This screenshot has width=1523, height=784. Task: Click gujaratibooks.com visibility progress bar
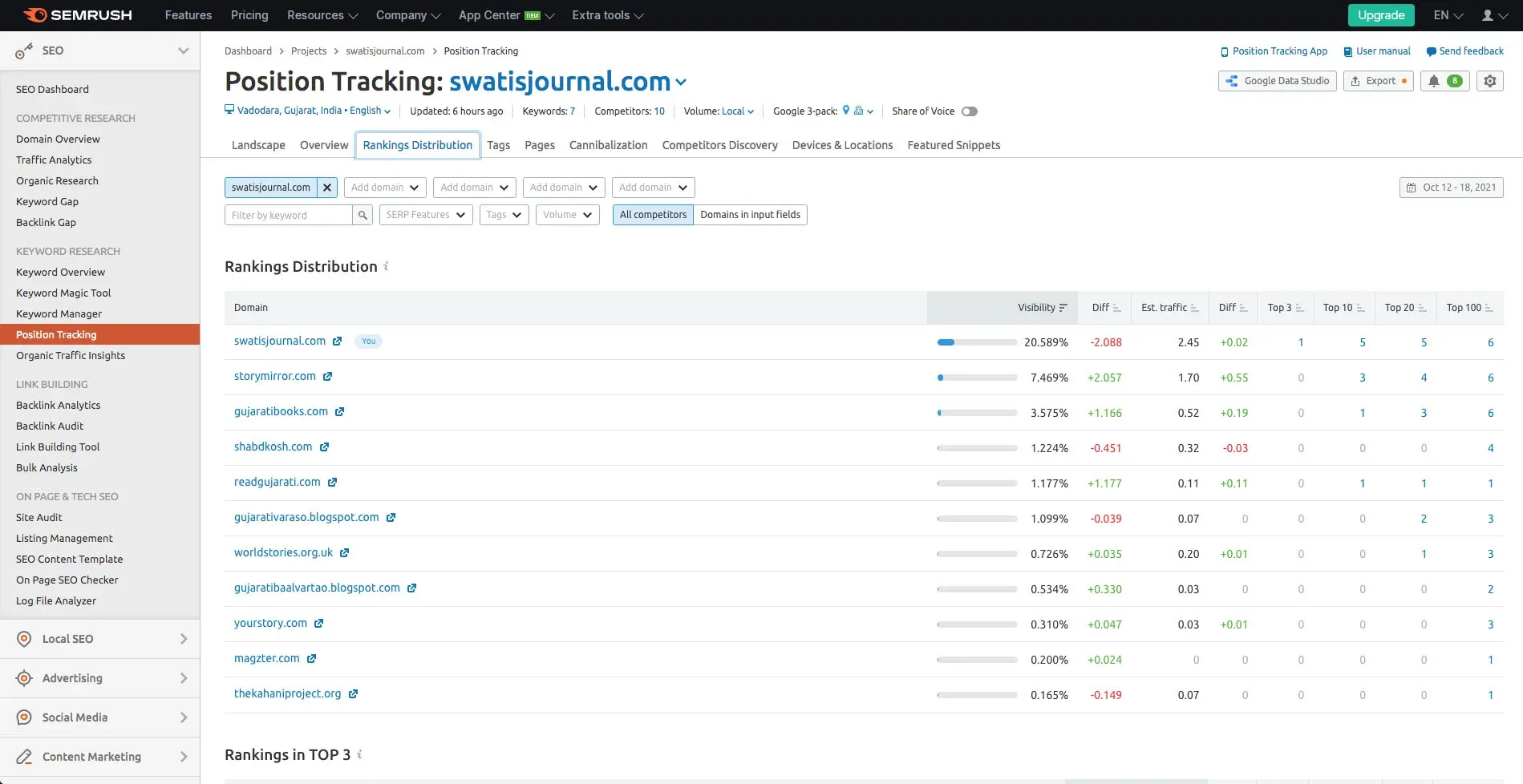coord(977,413)
